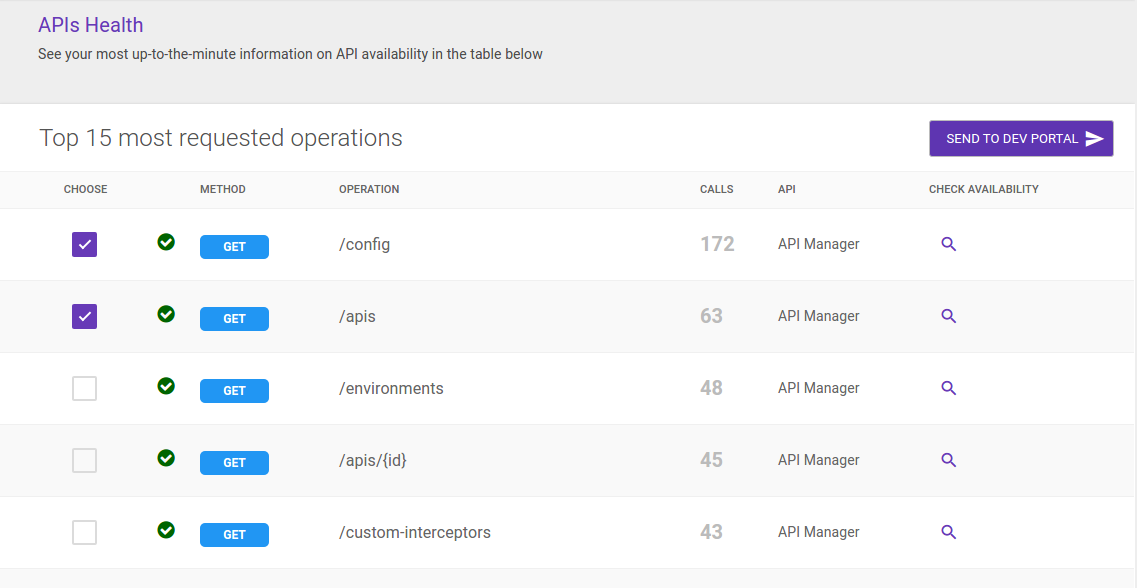Click the CALLS column header
The width and height of the screenshot is (1137, 588).
716,189
